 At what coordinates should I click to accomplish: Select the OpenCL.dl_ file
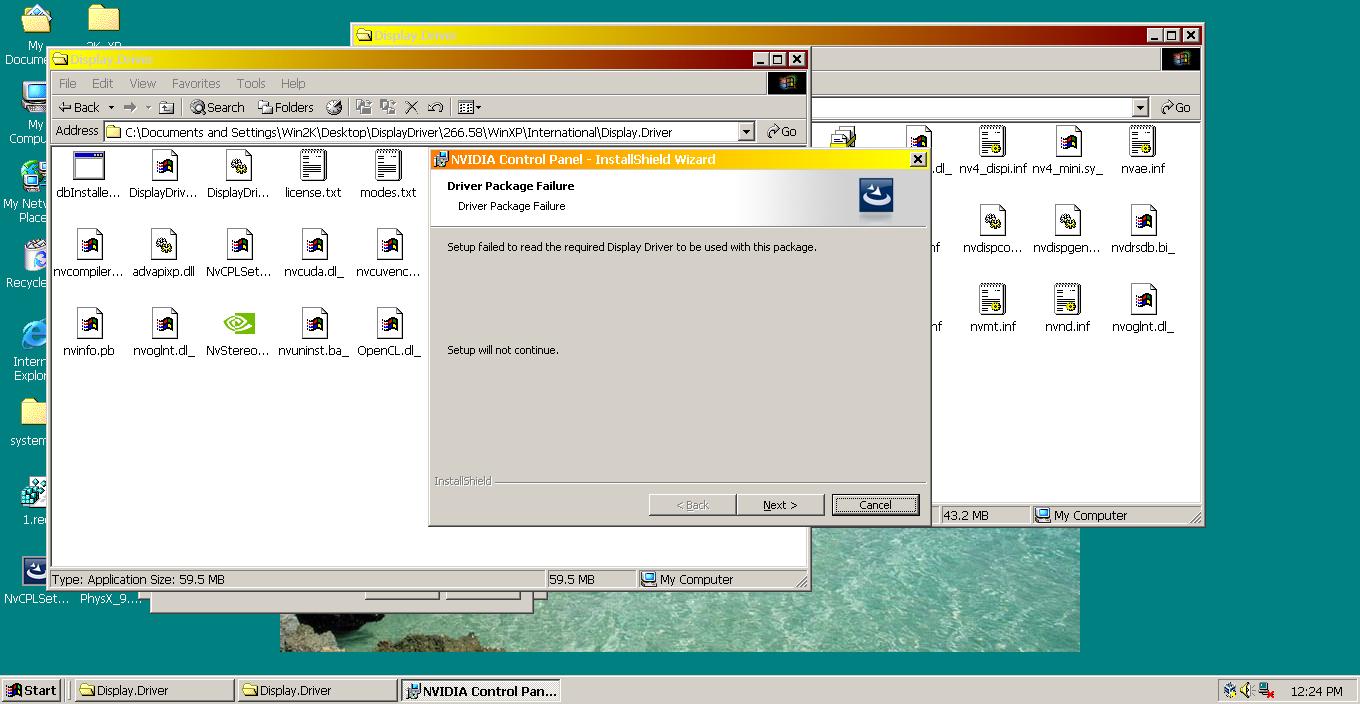pyautogui.click(x=389, y=333)
